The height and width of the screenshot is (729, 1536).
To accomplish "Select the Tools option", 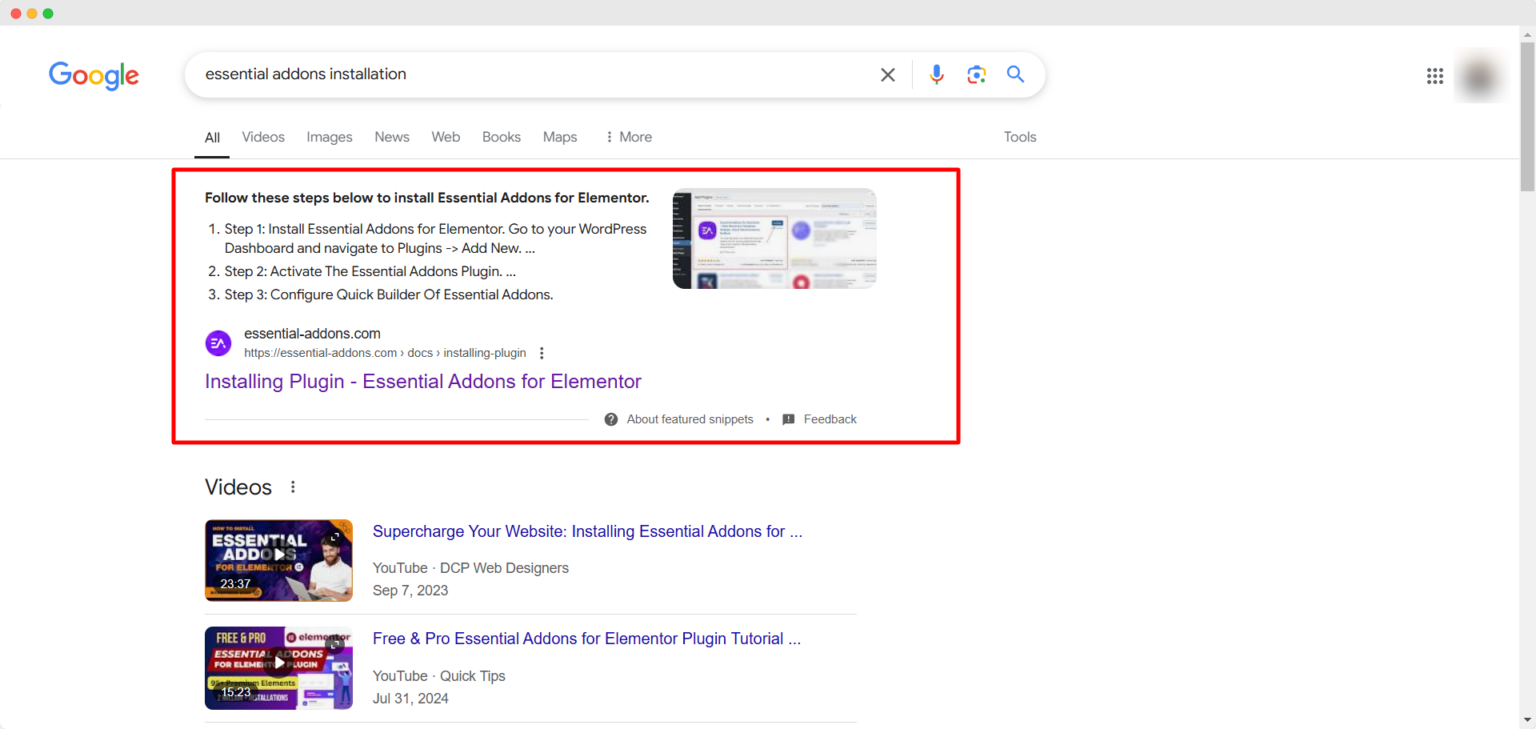I will pos(1020,137).
